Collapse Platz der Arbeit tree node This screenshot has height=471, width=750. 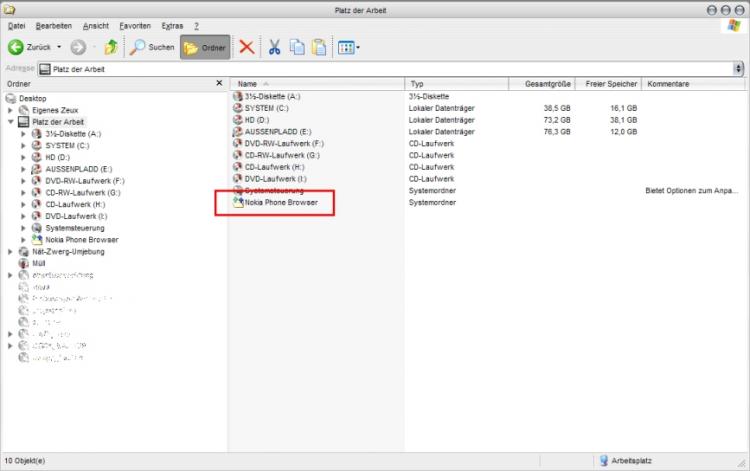10,122
